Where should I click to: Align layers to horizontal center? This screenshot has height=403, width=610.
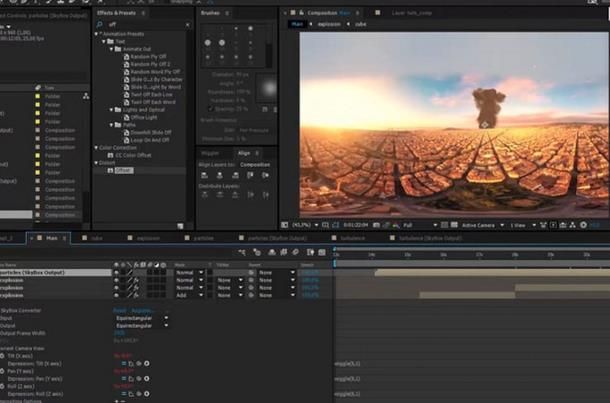(220, 175)
